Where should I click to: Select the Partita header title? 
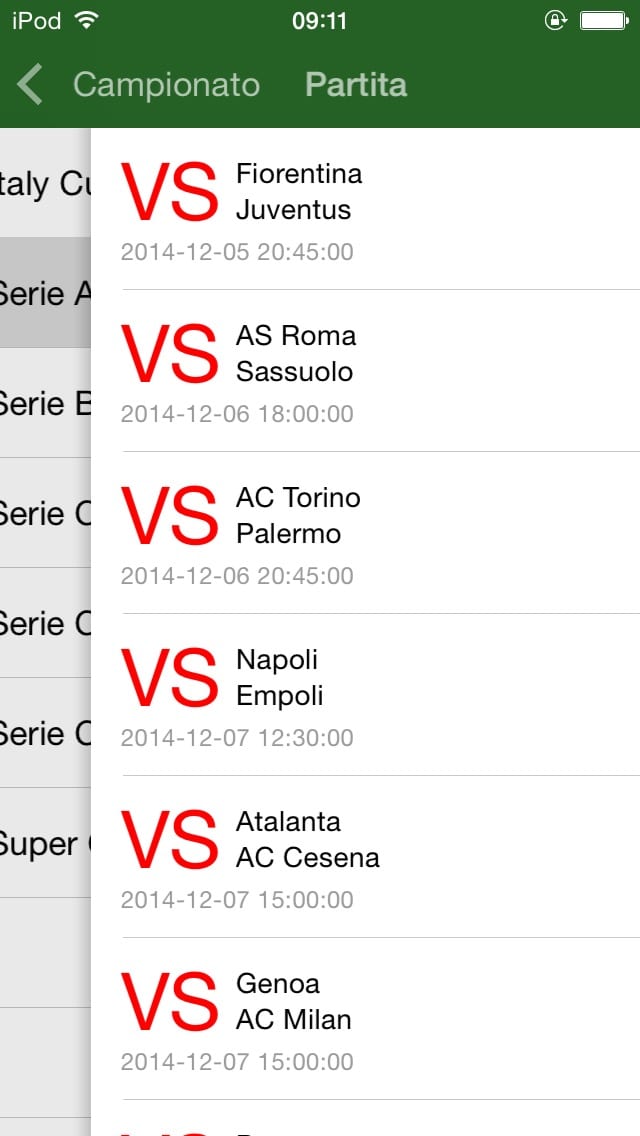[356, 85]
